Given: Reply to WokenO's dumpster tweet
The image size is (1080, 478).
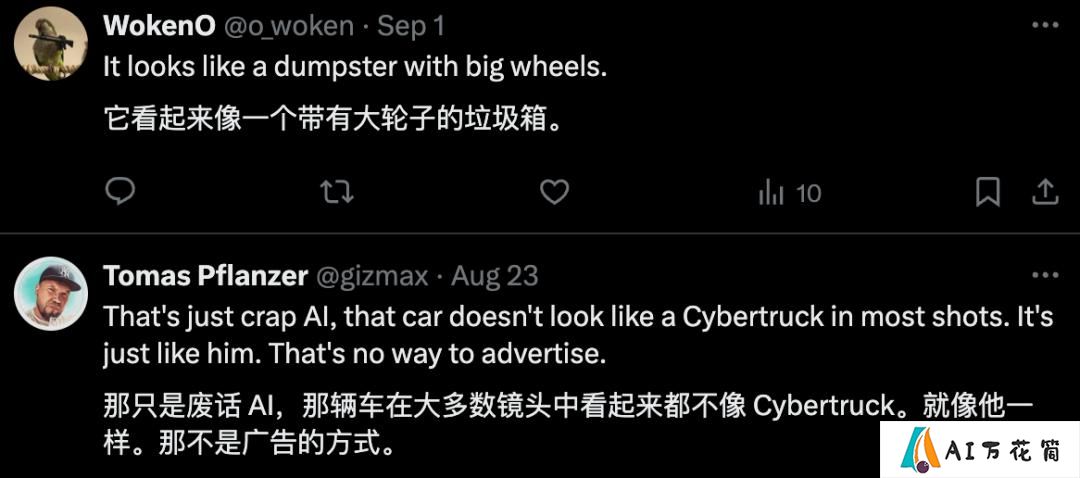Looking at the screenshot, I should (120, 191).
